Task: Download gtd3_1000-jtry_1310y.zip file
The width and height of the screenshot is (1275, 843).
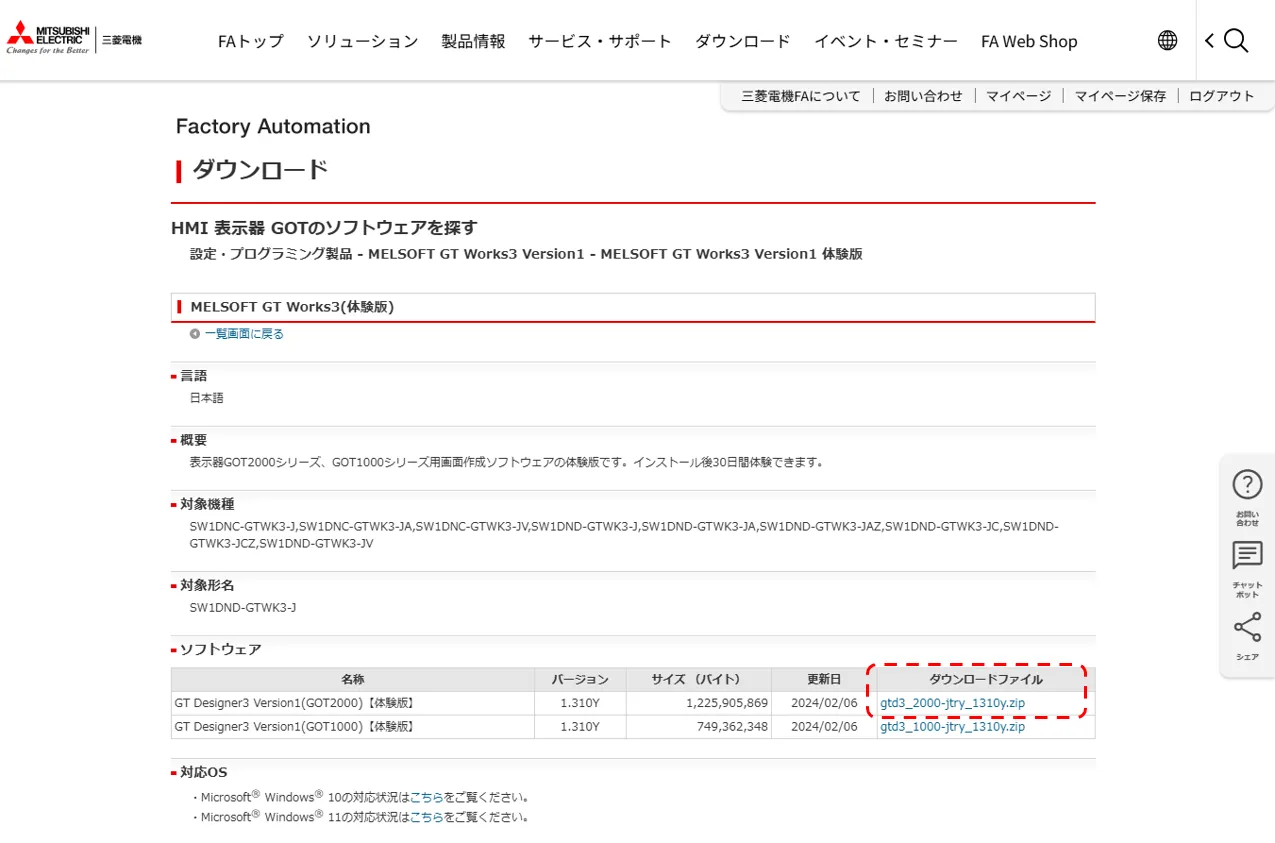Action: point(952,727)
